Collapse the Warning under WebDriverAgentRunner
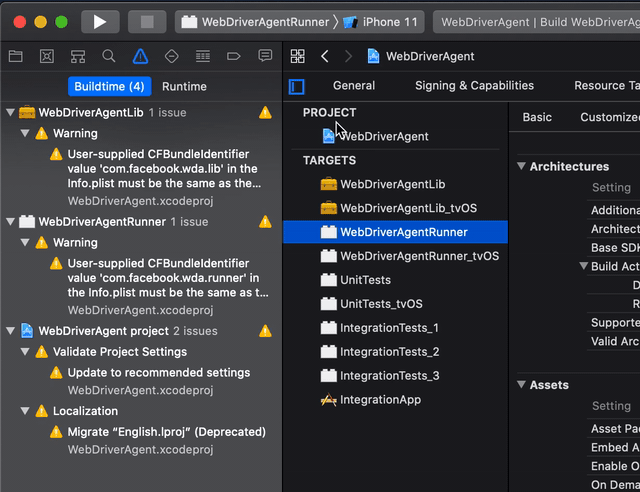 tap(25, 243)
